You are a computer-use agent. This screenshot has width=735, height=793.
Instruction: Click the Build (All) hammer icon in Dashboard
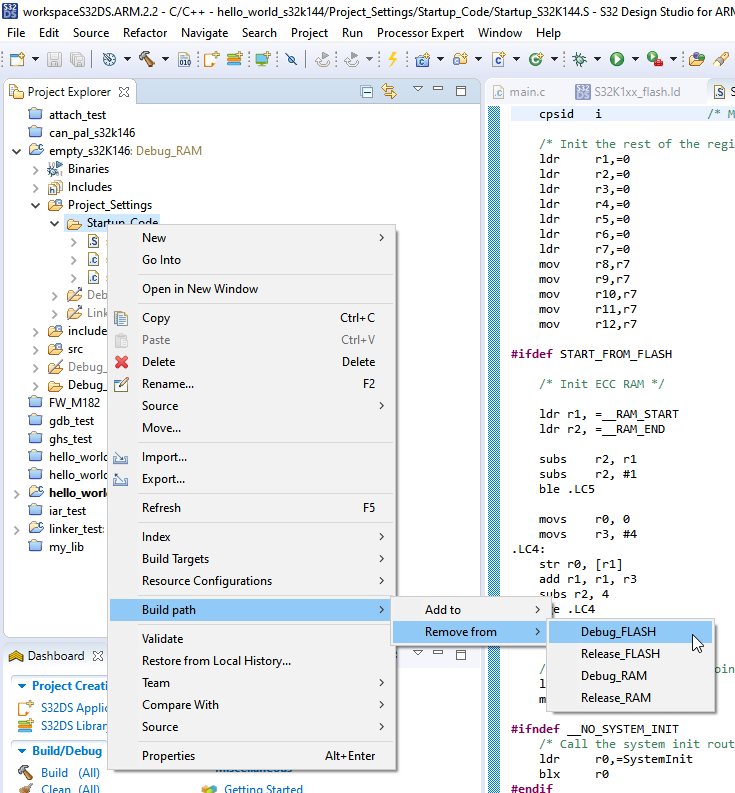[x=25, y=772]
